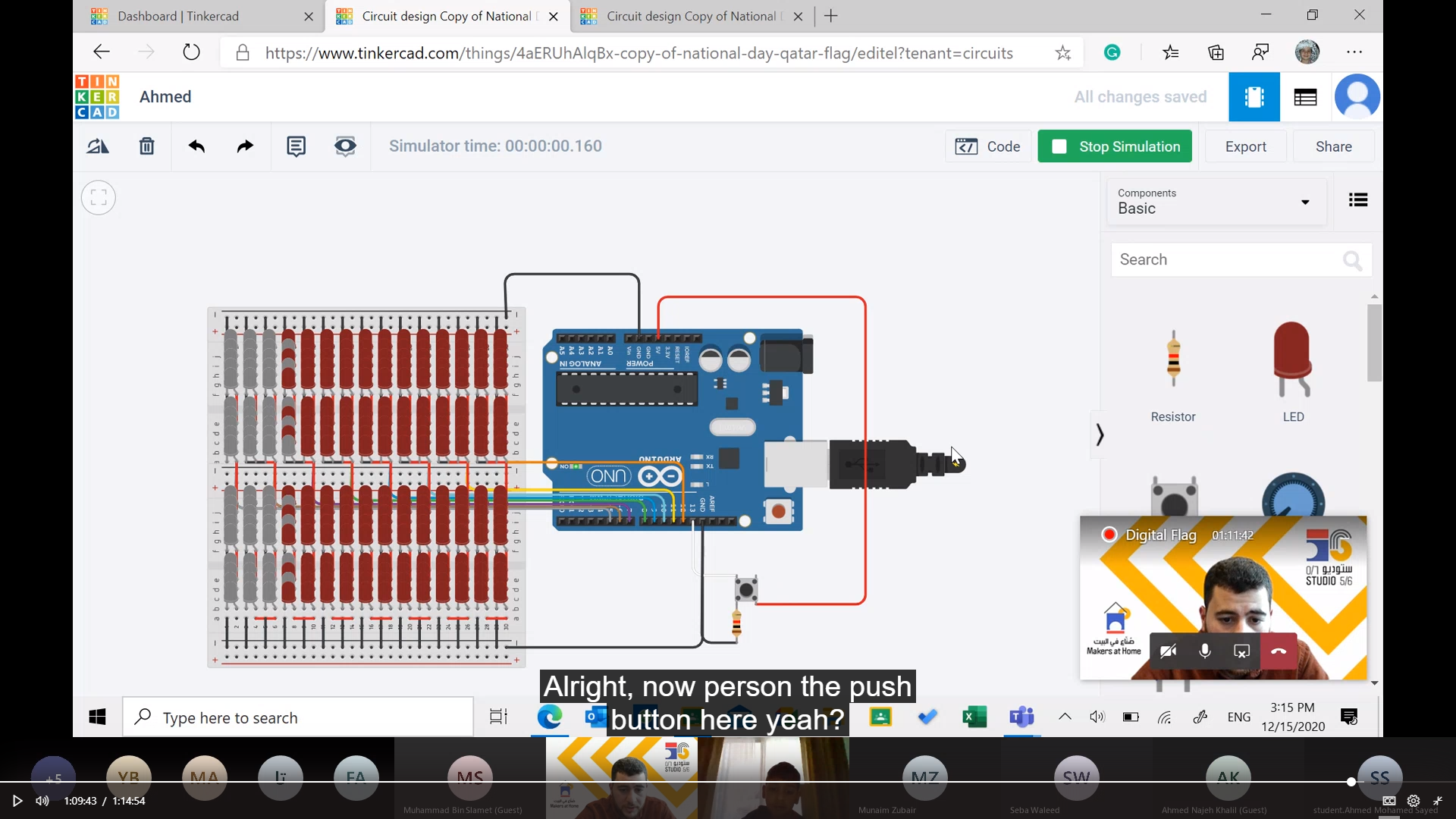Open Task View
Screen dimensions: 1456x819
498,717
